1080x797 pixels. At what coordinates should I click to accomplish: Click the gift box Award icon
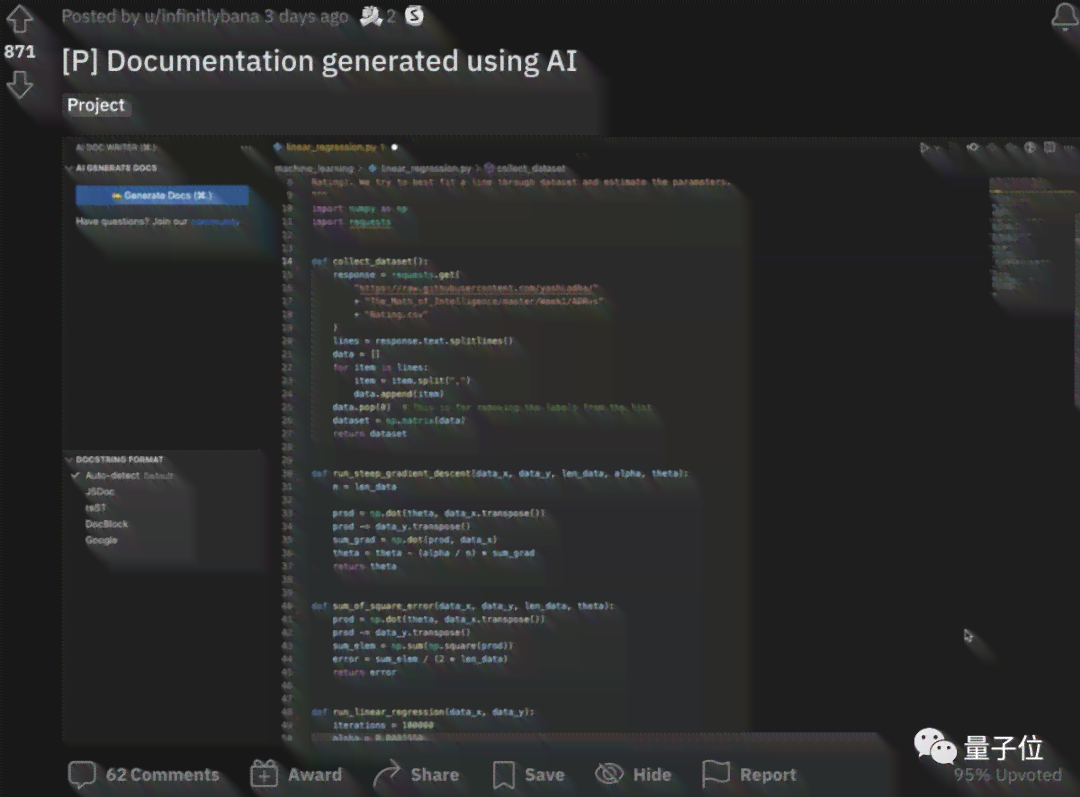coord(264,775)
